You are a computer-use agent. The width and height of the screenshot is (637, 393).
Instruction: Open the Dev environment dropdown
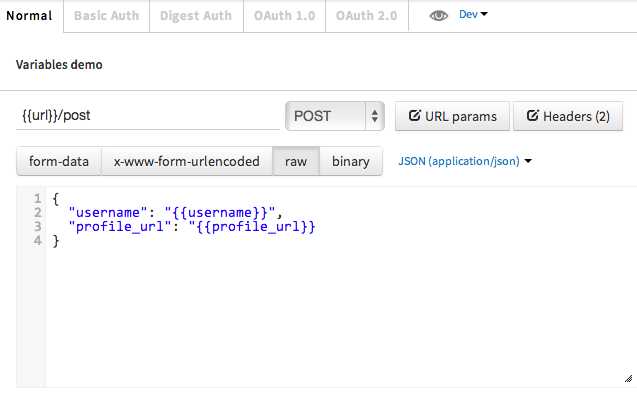coord(473,14)
